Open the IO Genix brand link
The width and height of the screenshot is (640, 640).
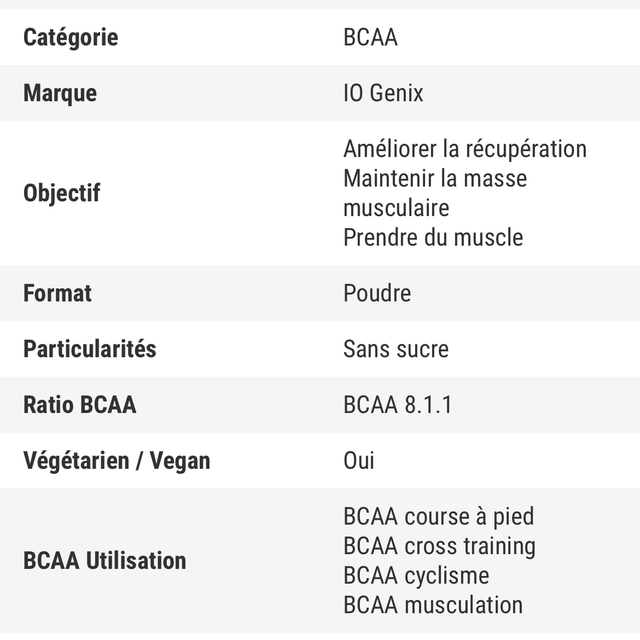tap(383, 93)
